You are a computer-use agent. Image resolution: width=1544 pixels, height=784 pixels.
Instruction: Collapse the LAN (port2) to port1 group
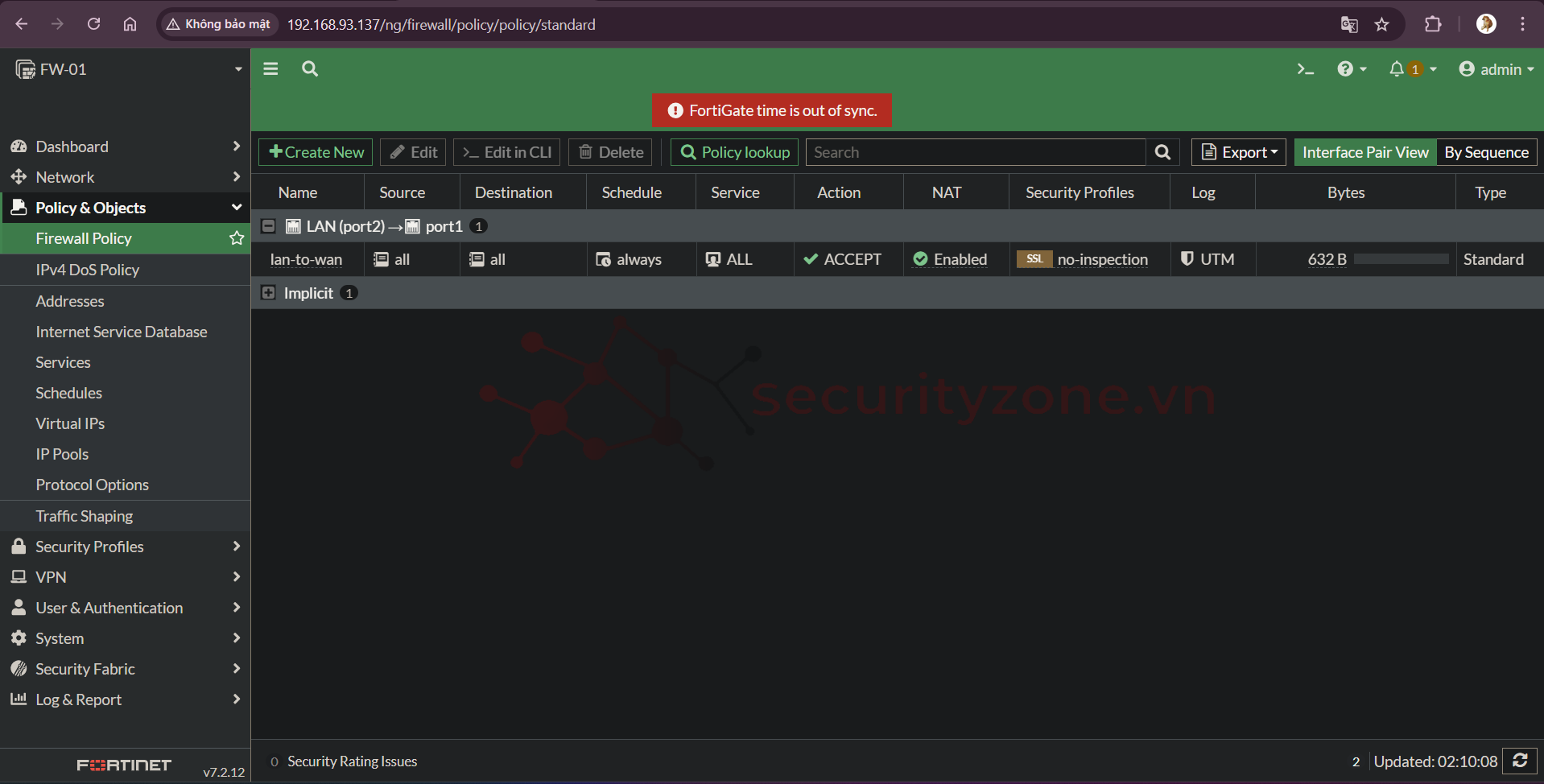(x=269, y=226)
